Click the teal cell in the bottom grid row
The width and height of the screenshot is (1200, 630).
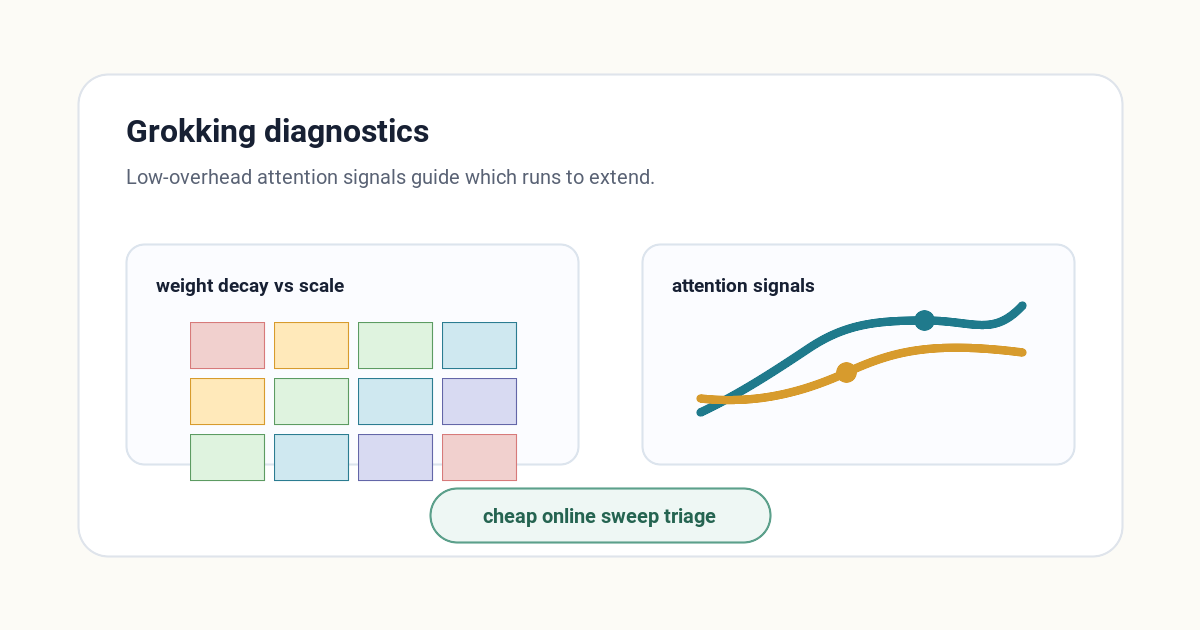coord(311,457)
